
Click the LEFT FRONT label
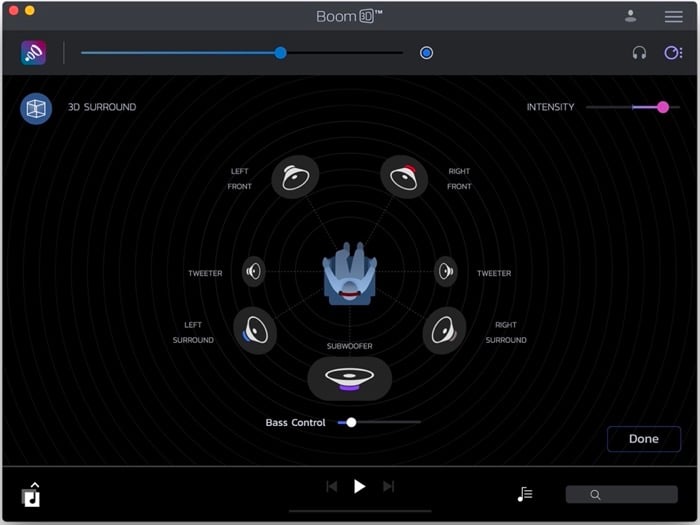240,179
